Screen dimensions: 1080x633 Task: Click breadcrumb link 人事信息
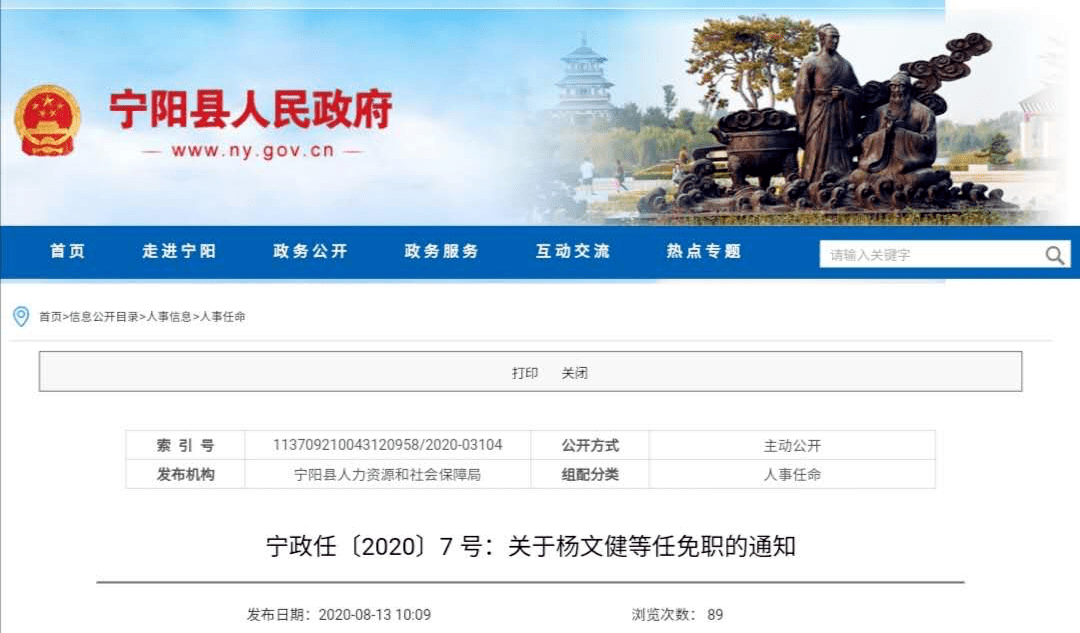[169, 317]
